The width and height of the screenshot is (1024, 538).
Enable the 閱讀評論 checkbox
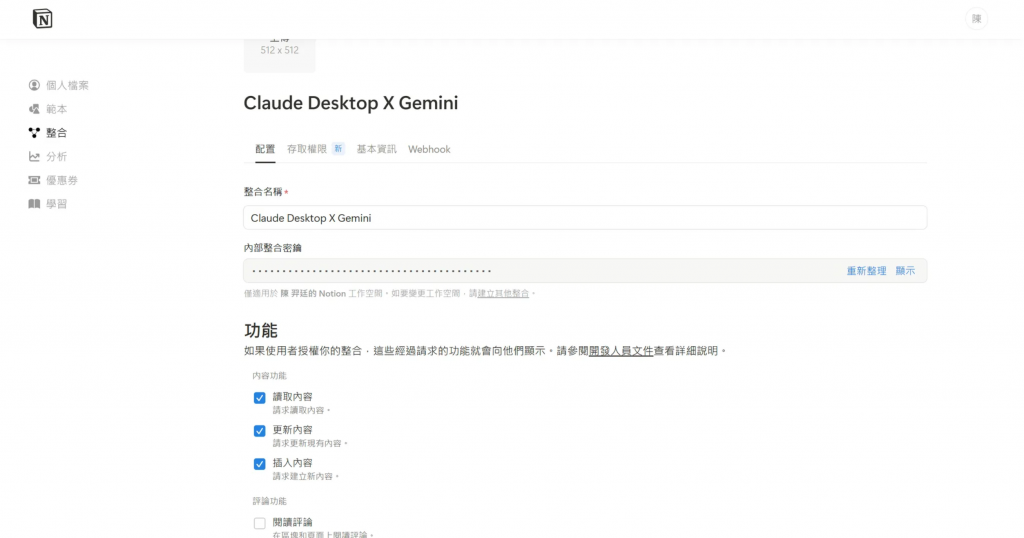pos(259,523)
